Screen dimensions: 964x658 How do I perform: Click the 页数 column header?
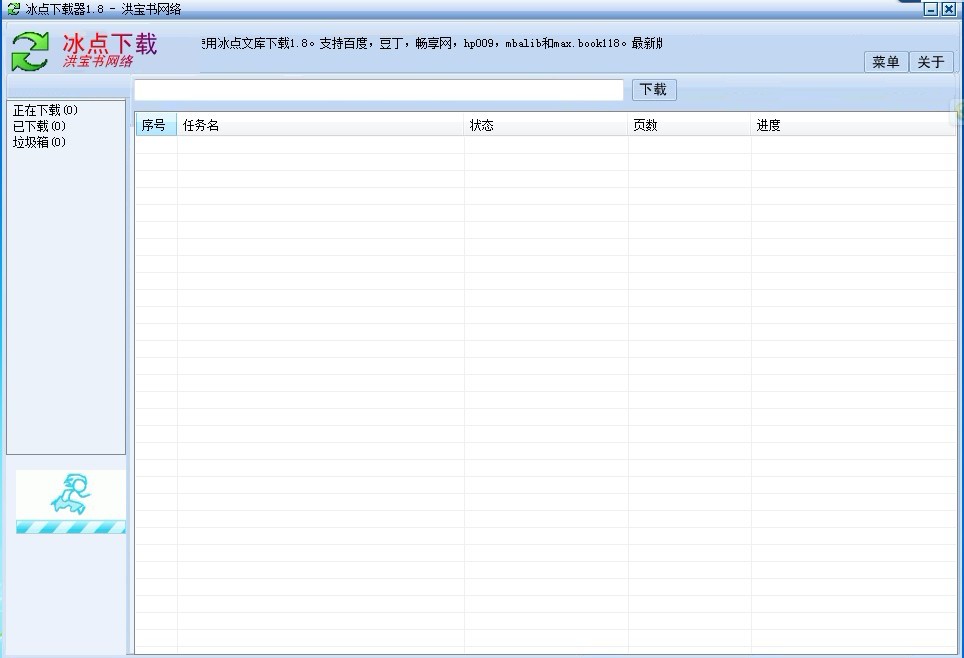689,125
